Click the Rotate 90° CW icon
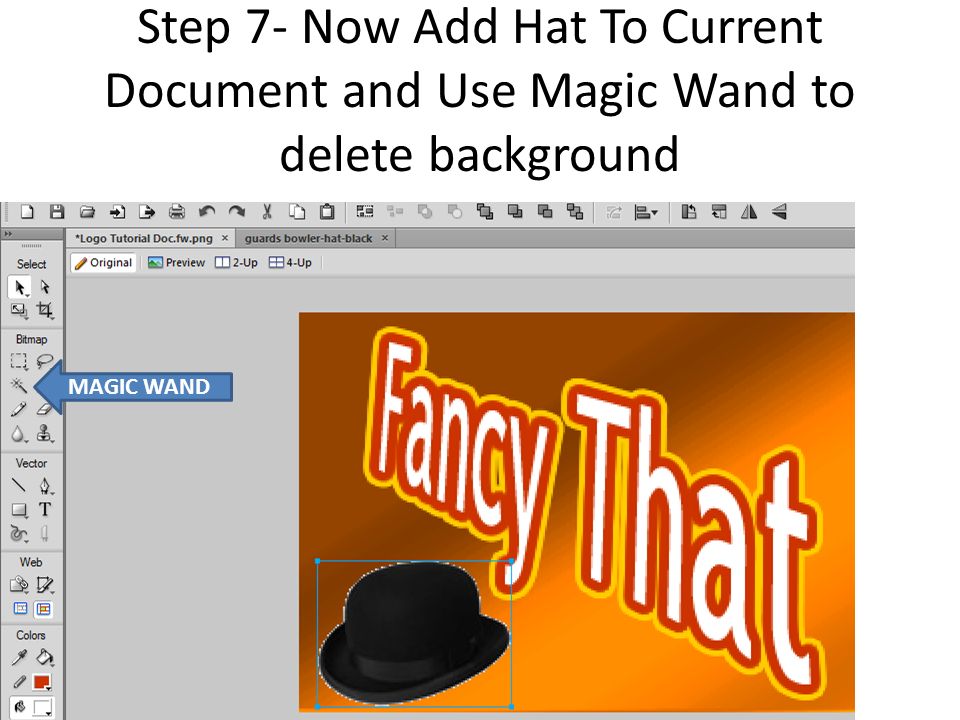 point(719,212)
